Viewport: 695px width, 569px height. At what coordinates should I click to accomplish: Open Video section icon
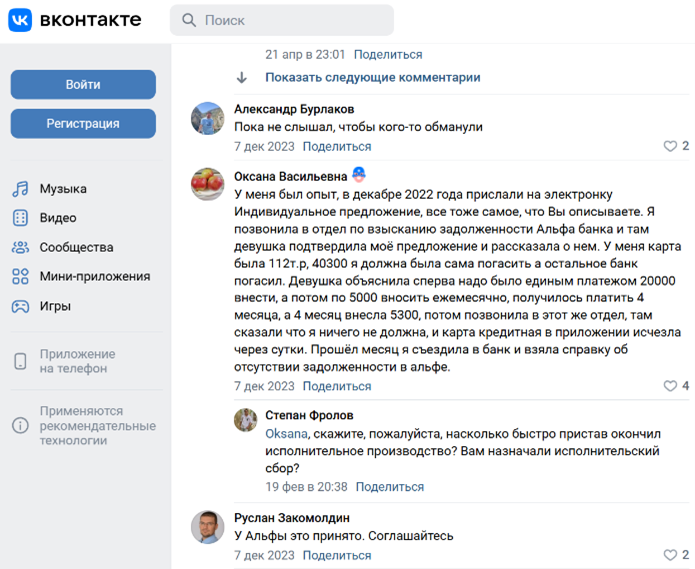click(x=20, y=218)
